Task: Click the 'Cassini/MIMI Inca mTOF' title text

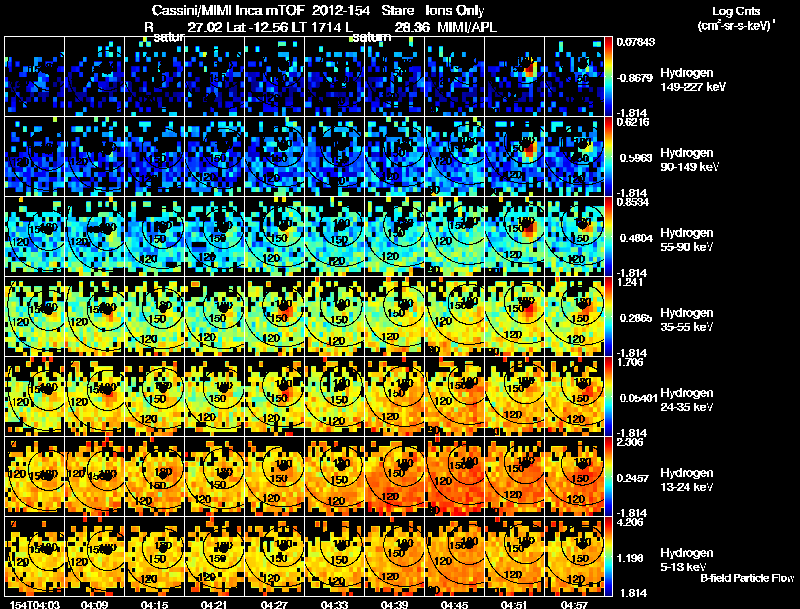Action: point(229,10)
